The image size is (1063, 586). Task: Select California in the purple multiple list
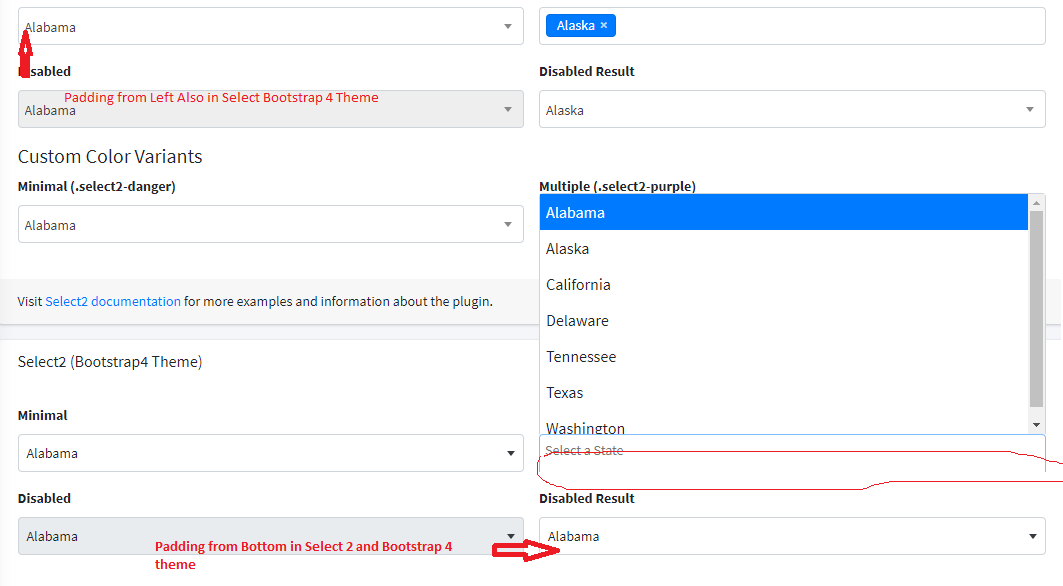[x=700, y=284]
